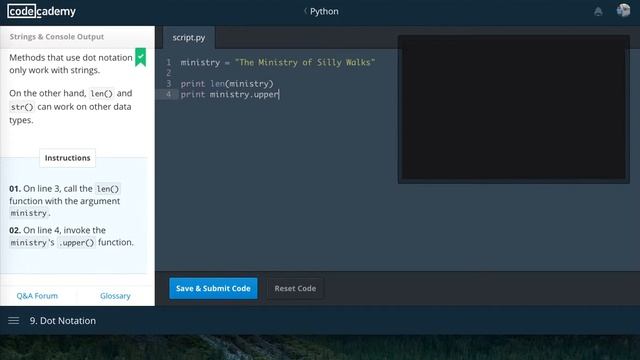Place cursor on code line 4
The height and width of the screenshot is (360, 640).
pos(230,94)
